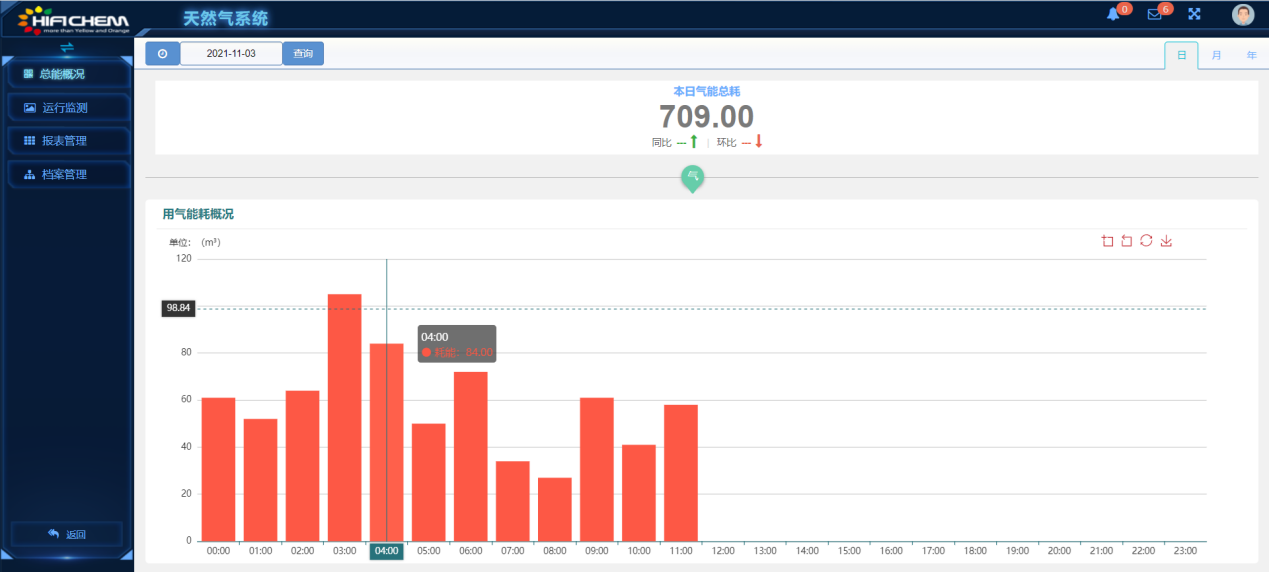Viewport: 1269px width, 572px height.
Task: Click the chart zoom reset icon
Action: (1127, 241)
